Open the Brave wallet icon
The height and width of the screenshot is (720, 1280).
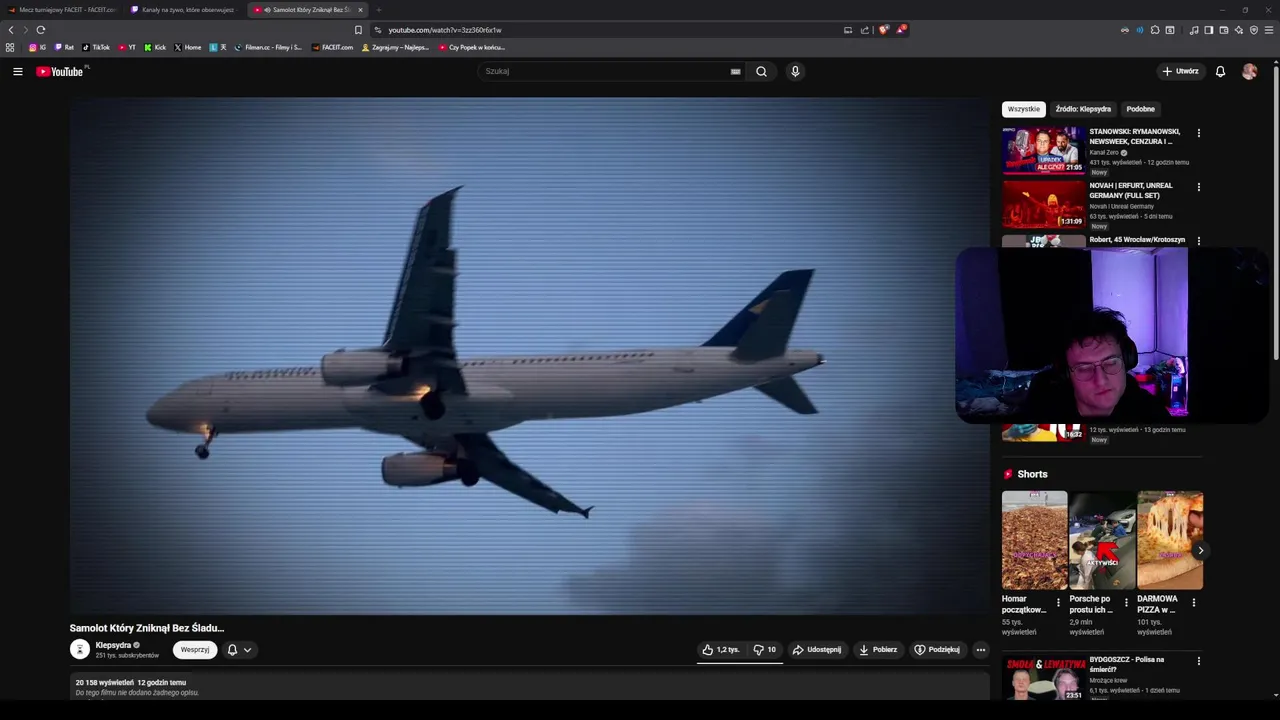[1224, 30]
